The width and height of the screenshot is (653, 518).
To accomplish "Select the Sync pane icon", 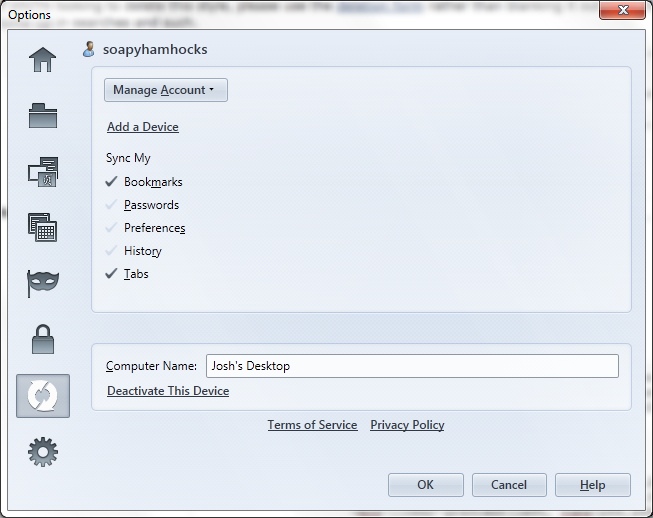I will pyautogui.click(x=43, y=396).
